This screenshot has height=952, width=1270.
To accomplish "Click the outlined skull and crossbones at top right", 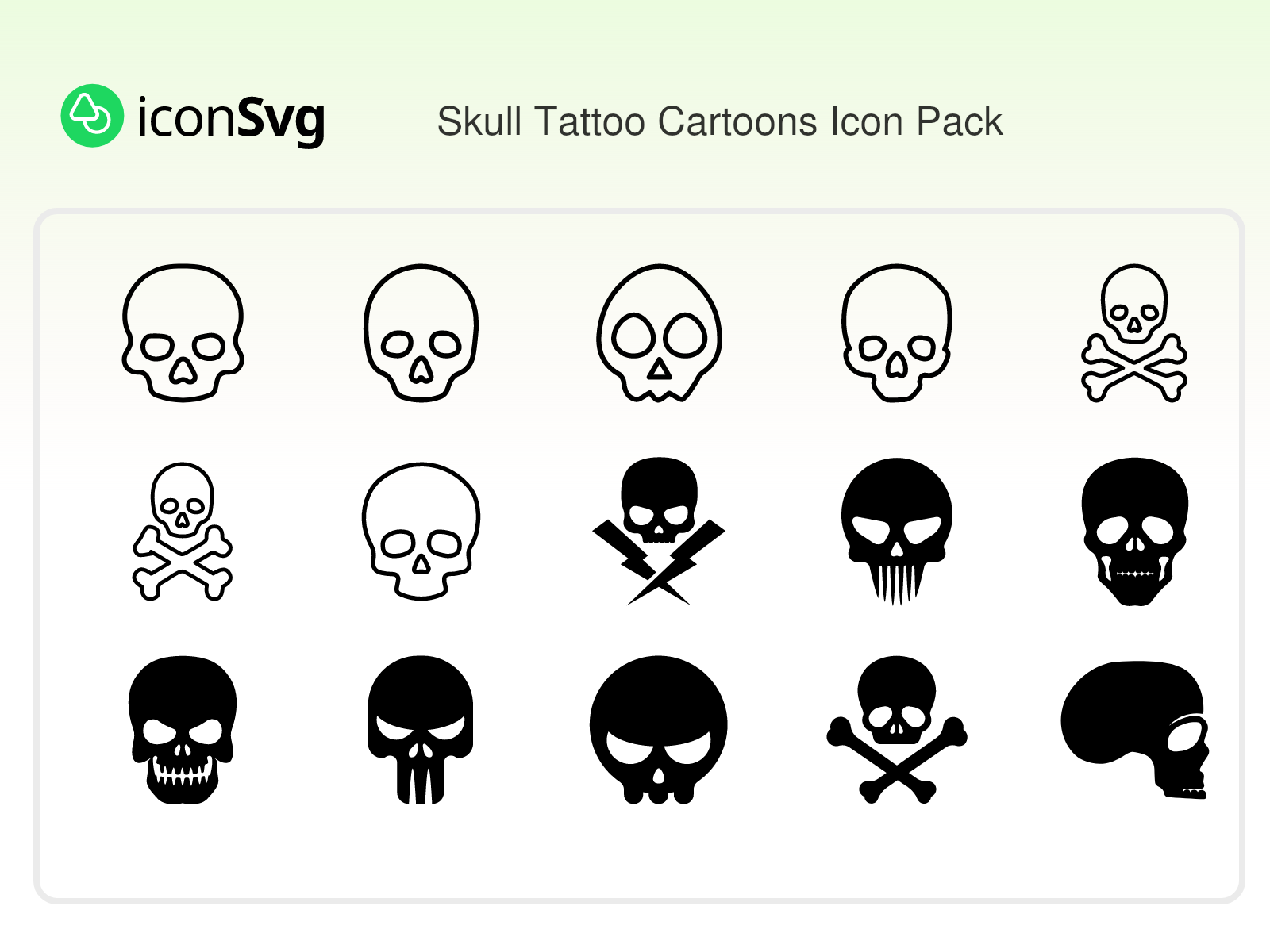I will pos(1134,333).
